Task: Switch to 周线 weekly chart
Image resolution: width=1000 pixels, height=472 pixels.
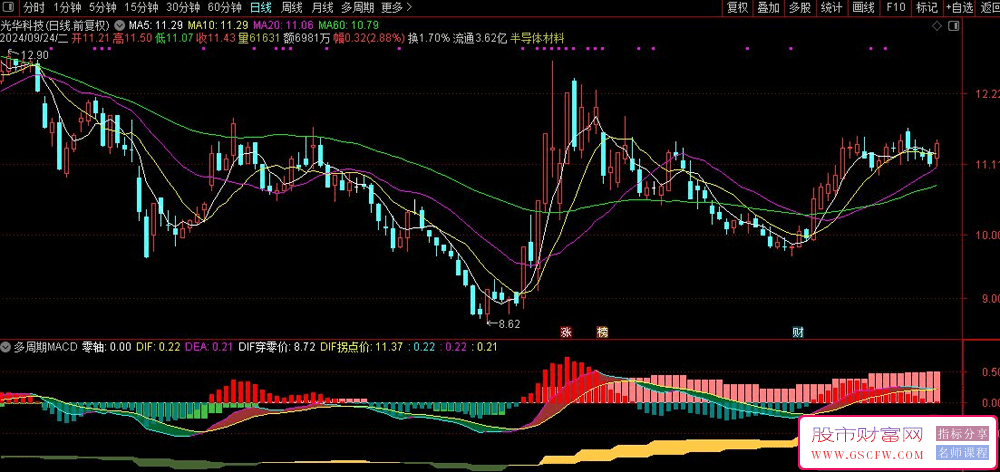Action: tap(291, 8)
